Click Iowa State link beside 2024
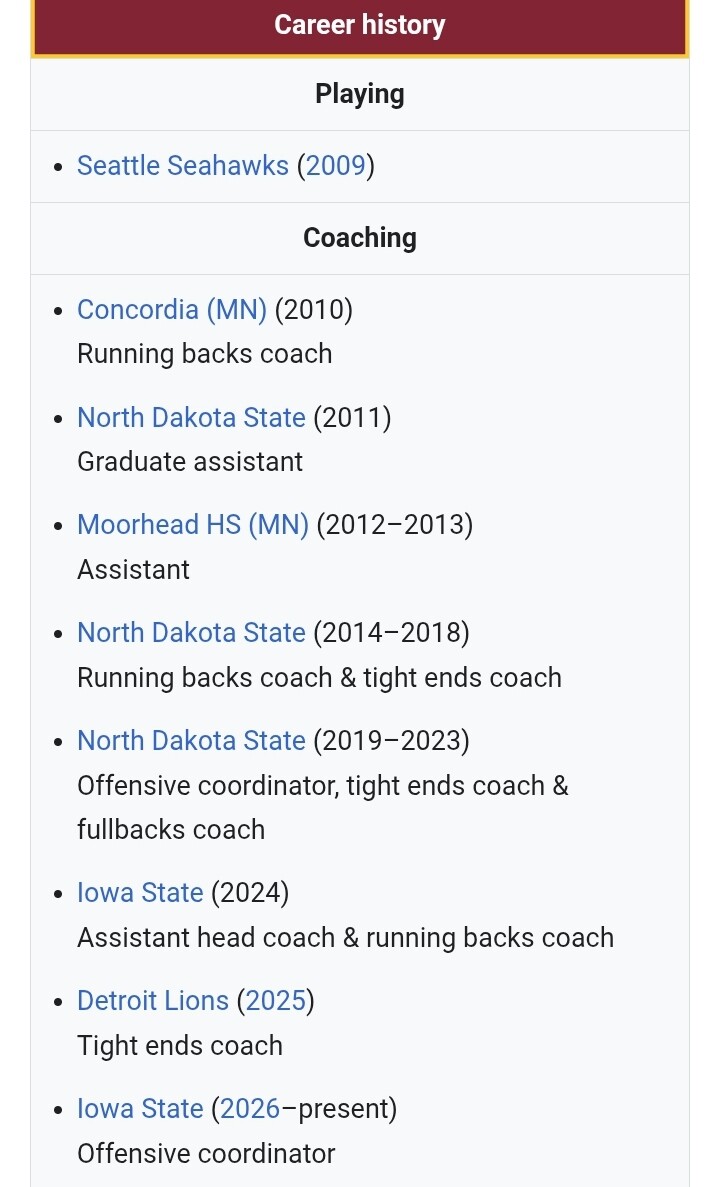 [140, 894]
